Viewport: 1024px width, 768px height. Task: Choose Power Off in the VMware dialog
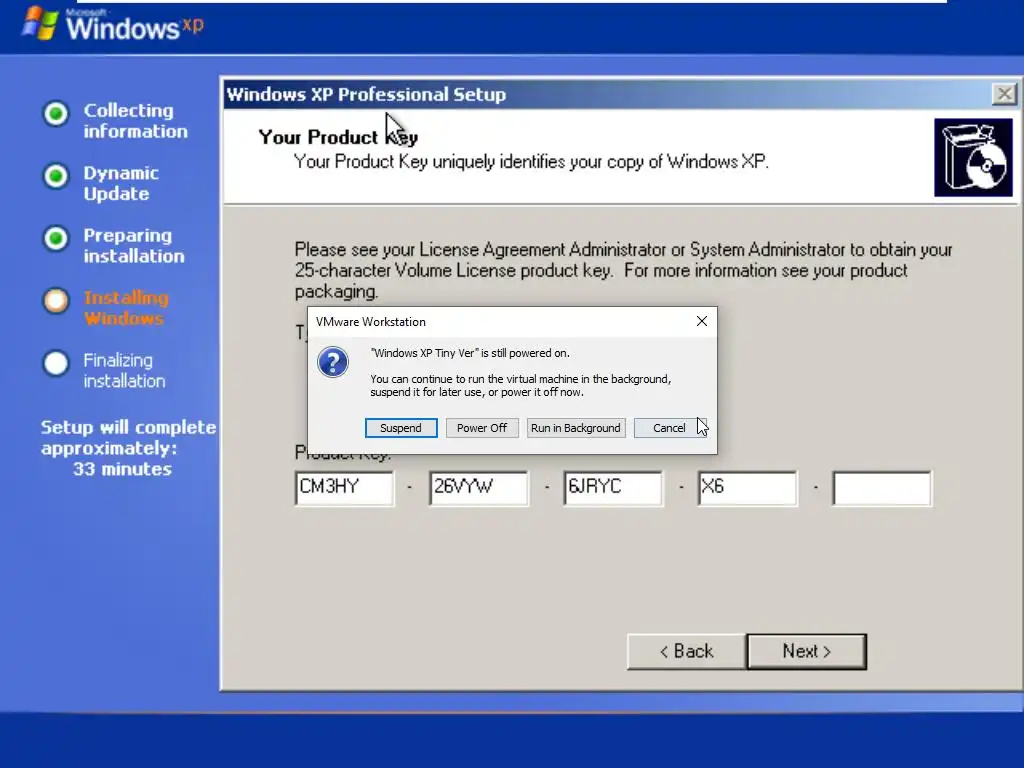point(482,428)
